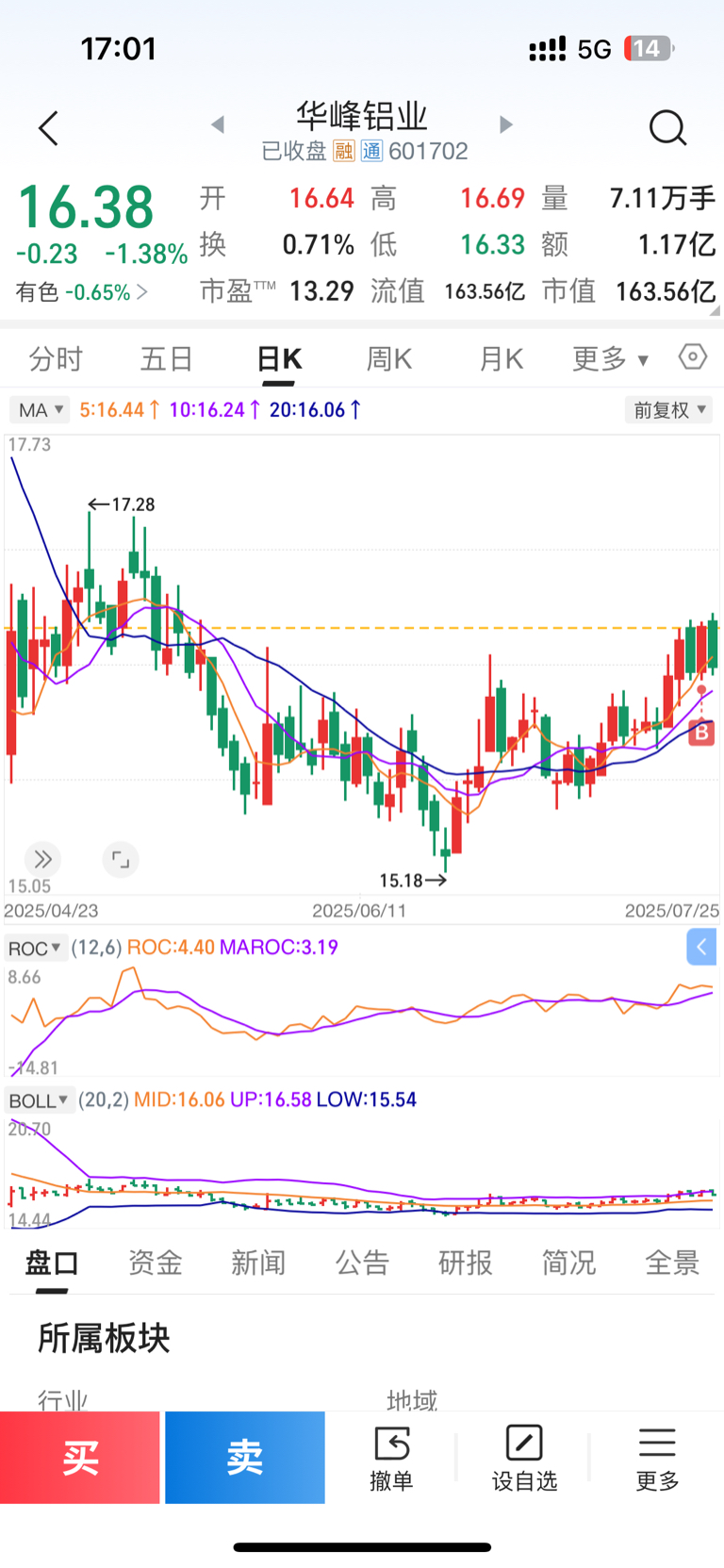Switch to 五日 chart tab
Image resolution: width=724 pixels, height=1568 pixels.
167,358
